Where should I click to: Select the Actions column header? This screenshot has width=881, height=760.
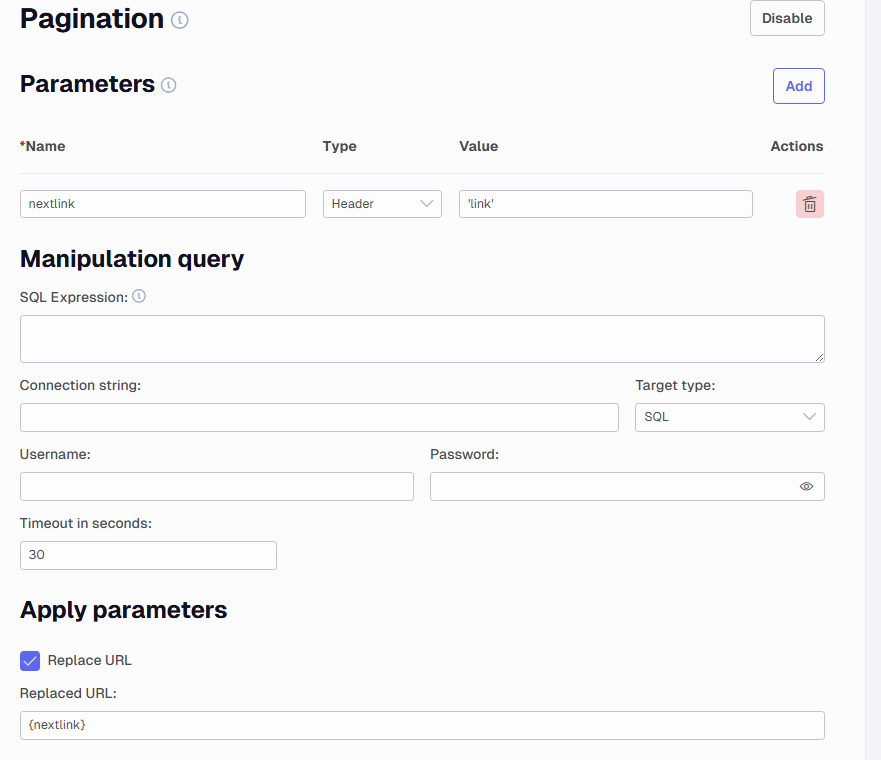tap(797, 146)
